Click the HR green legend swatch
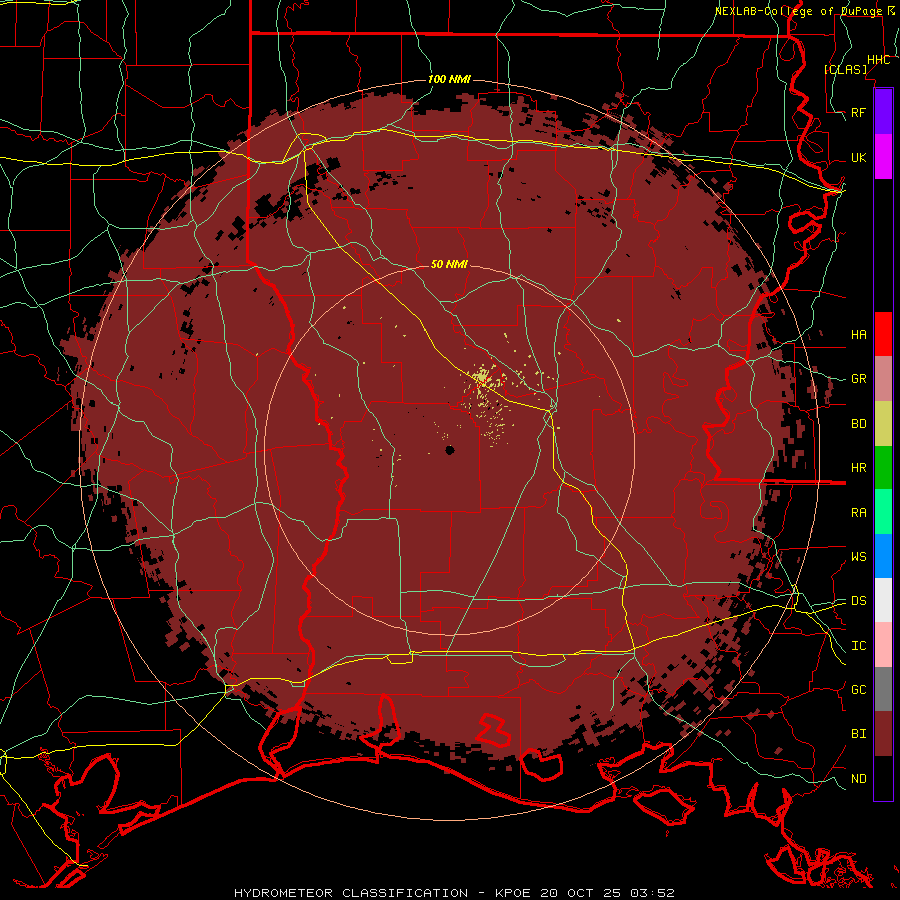 pos(883,467)
